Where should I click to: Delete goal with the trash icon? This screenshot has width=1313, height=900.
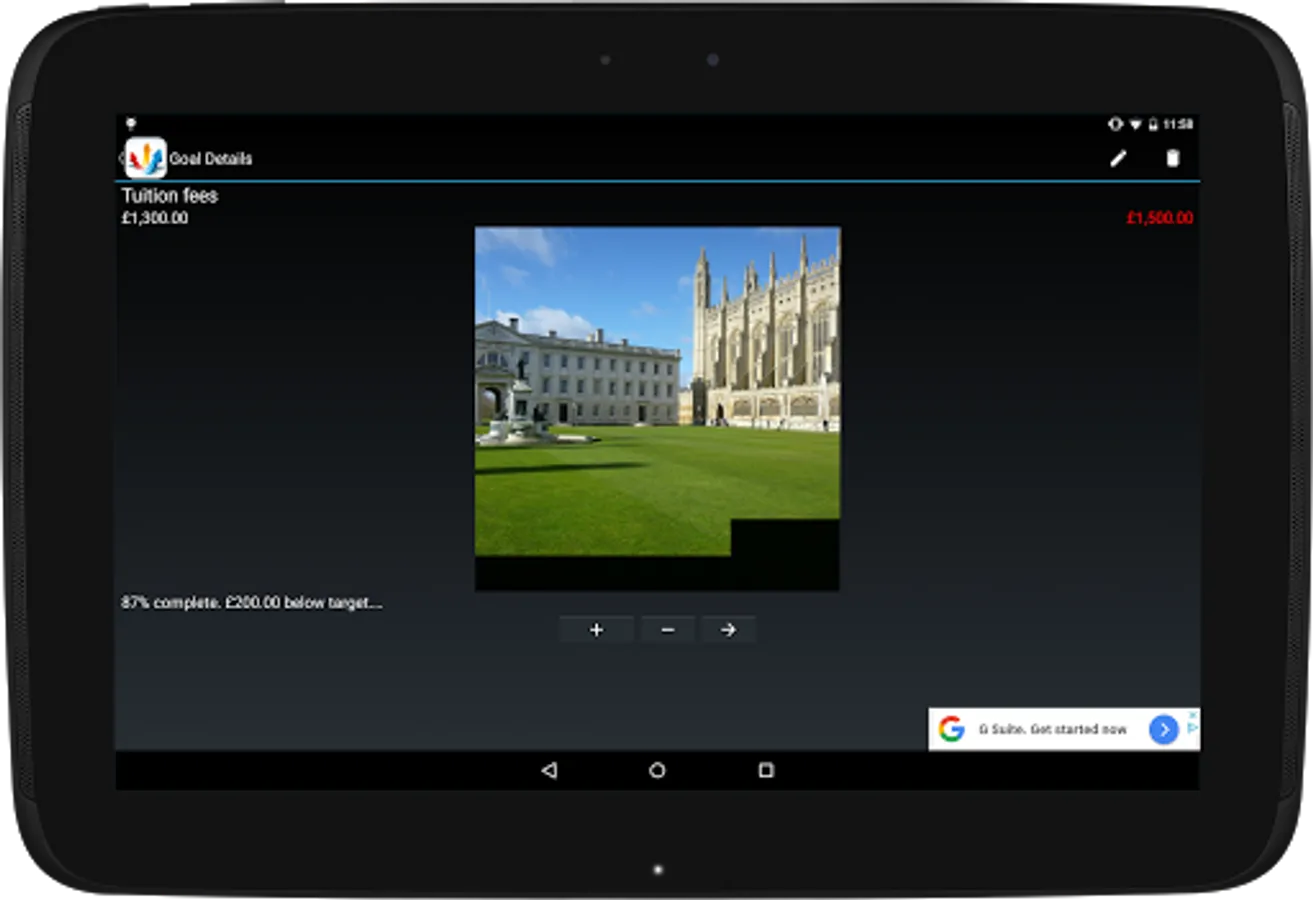tap(1173, 158)
